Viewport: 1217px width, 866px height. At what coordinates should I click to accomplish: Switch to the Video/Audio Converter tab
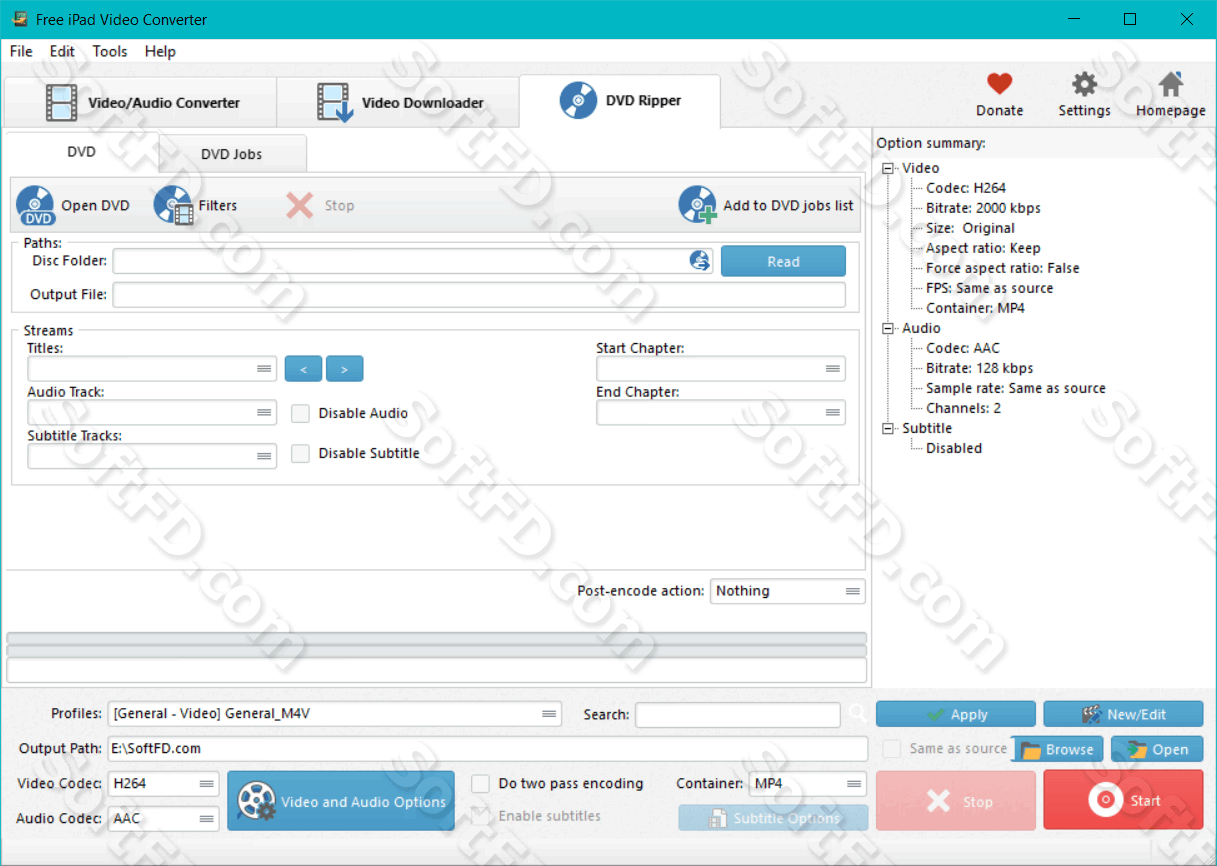click(140, 103)
